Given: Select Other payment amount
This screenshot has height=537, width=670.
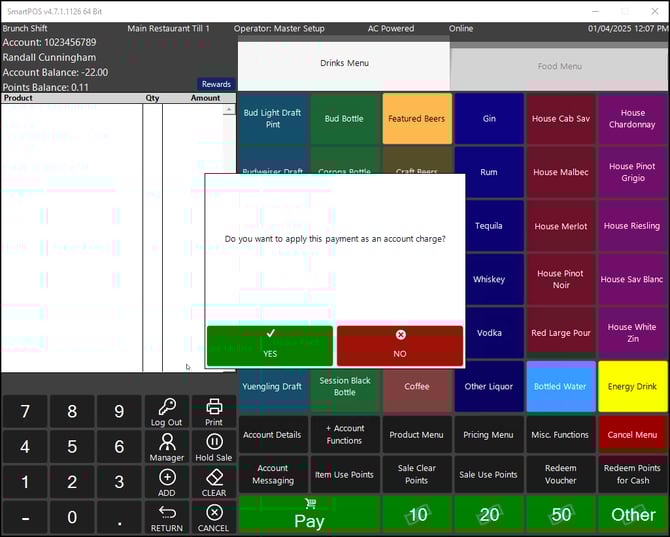Looking at the screenshot, I should [x=633, y=515].
